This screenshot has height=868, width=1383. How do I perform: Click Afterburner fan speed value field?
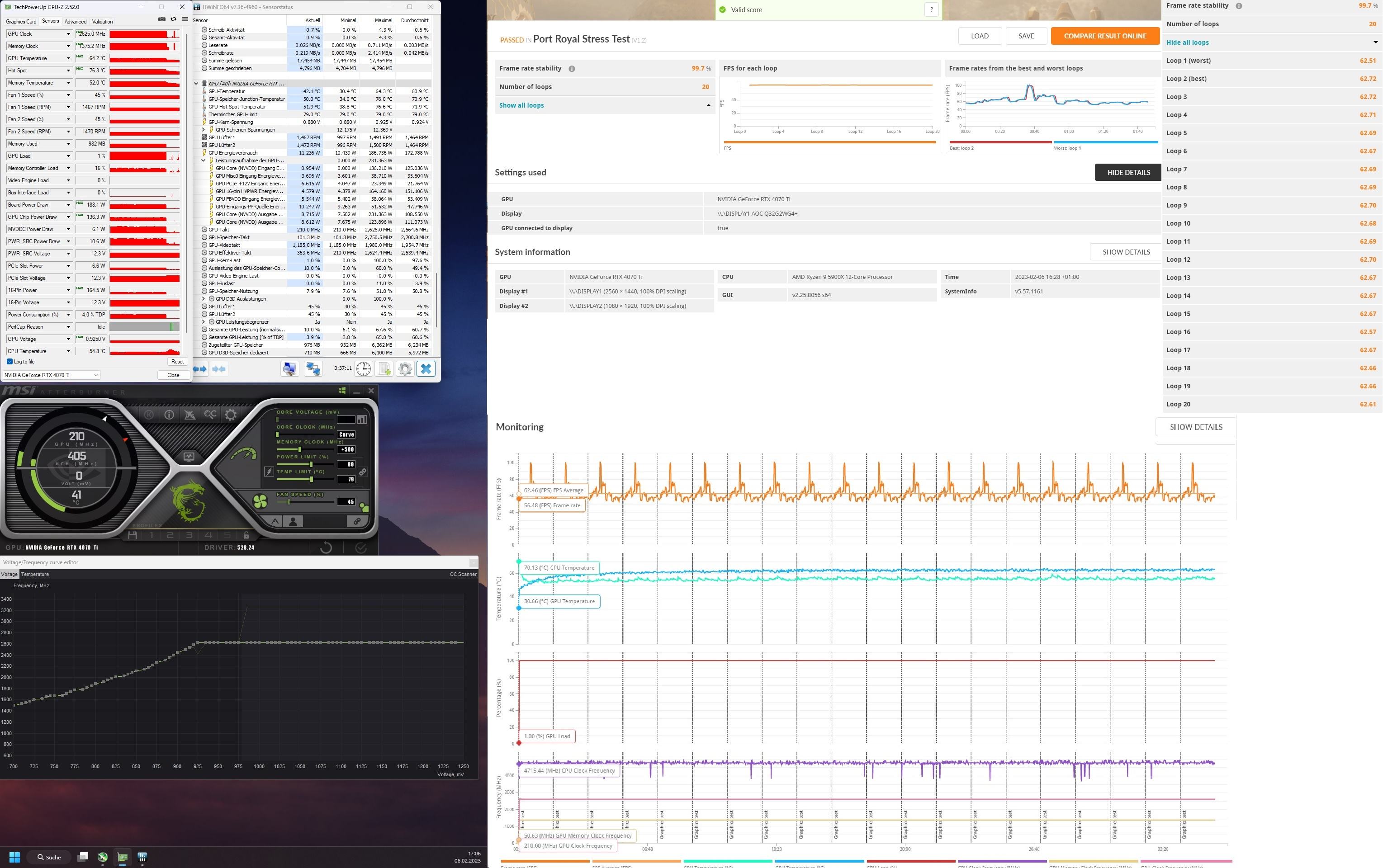point(346,502)
